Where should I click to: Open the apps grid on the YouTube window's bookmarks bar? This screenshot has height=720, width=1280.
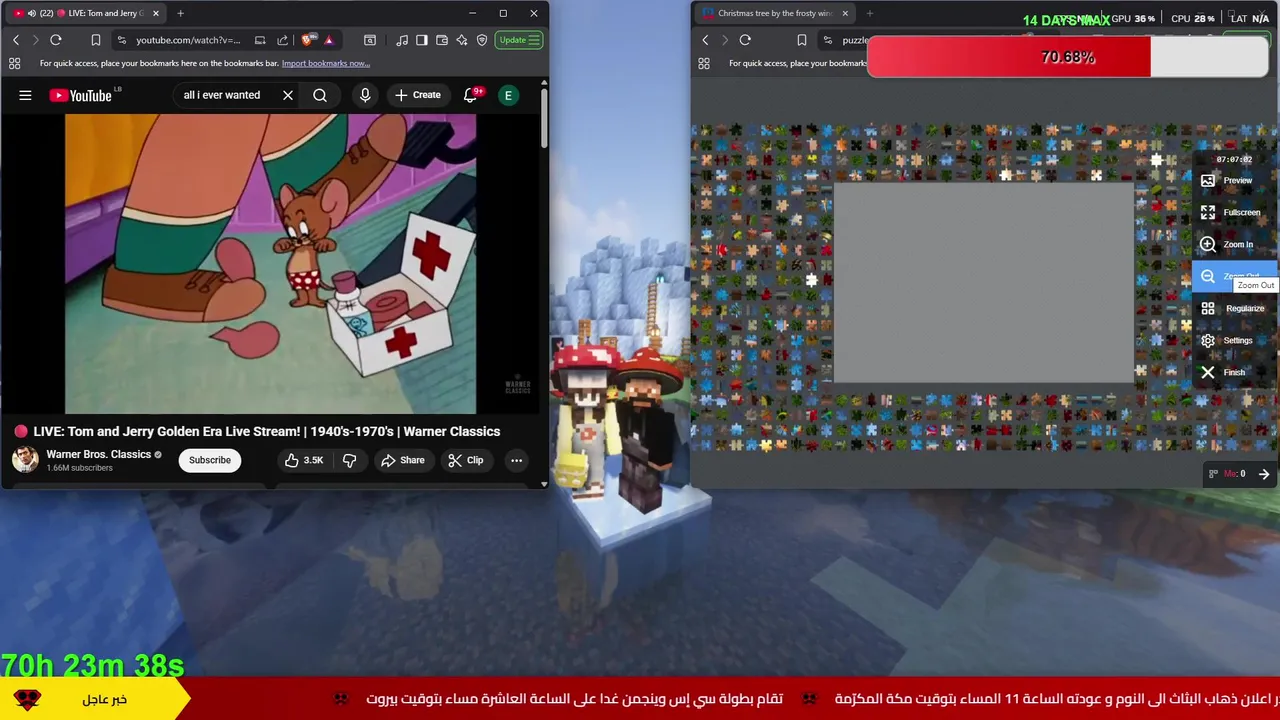click(x=15, y=63)
